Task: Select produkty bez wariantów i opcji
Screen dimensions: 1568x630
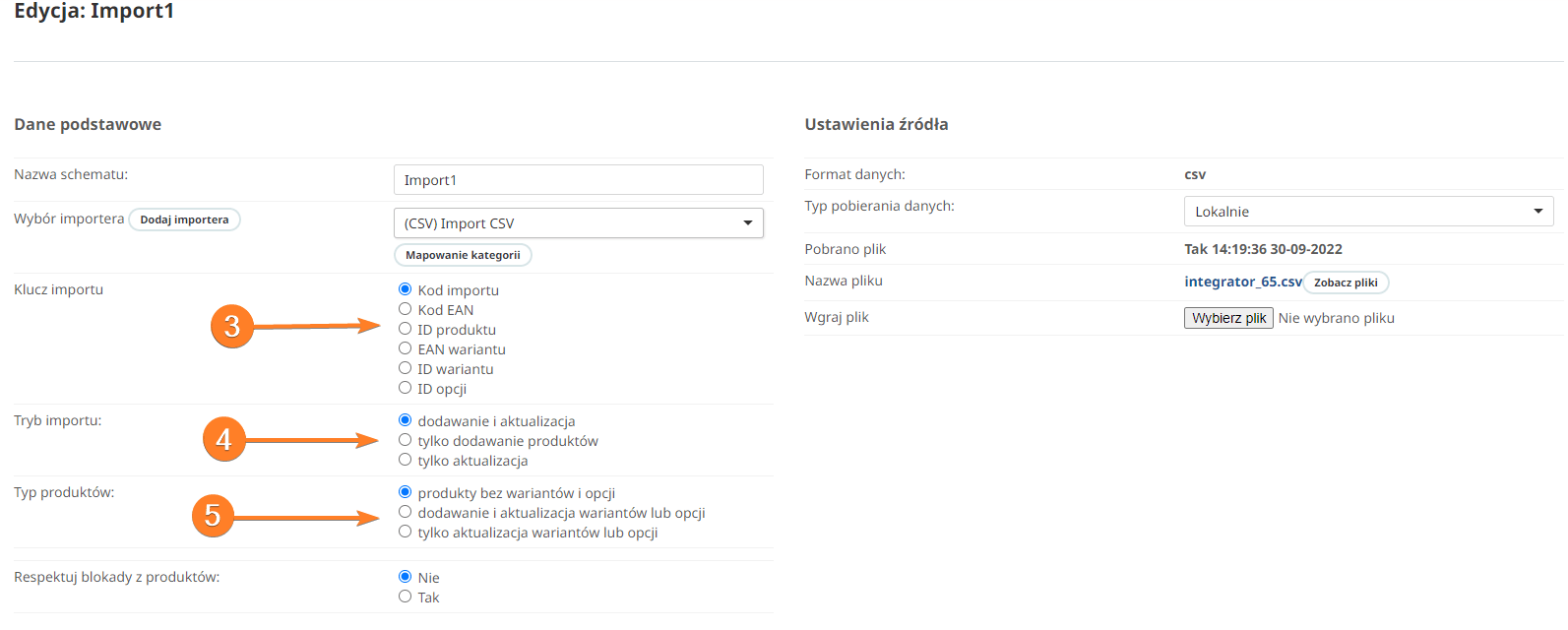Action: click(x=405, y=492)
